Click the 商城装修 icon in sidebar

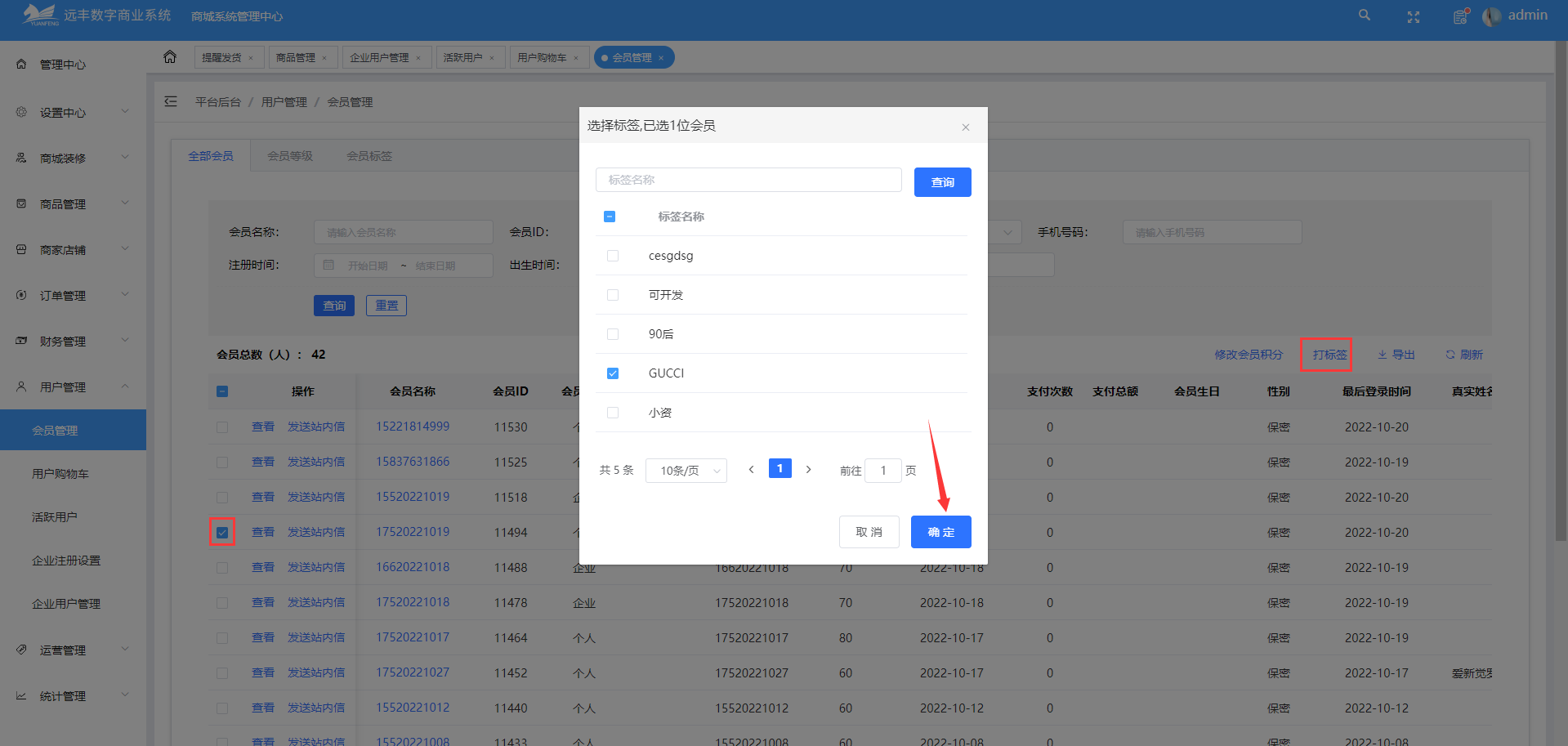coord(21,158)
